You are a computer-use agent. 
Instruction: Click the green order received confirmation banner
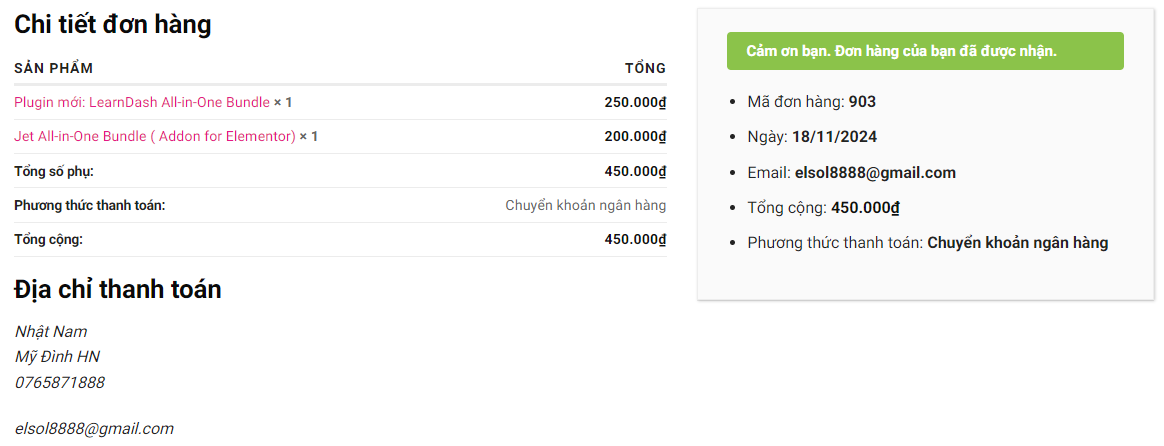(x=924, y=51)
